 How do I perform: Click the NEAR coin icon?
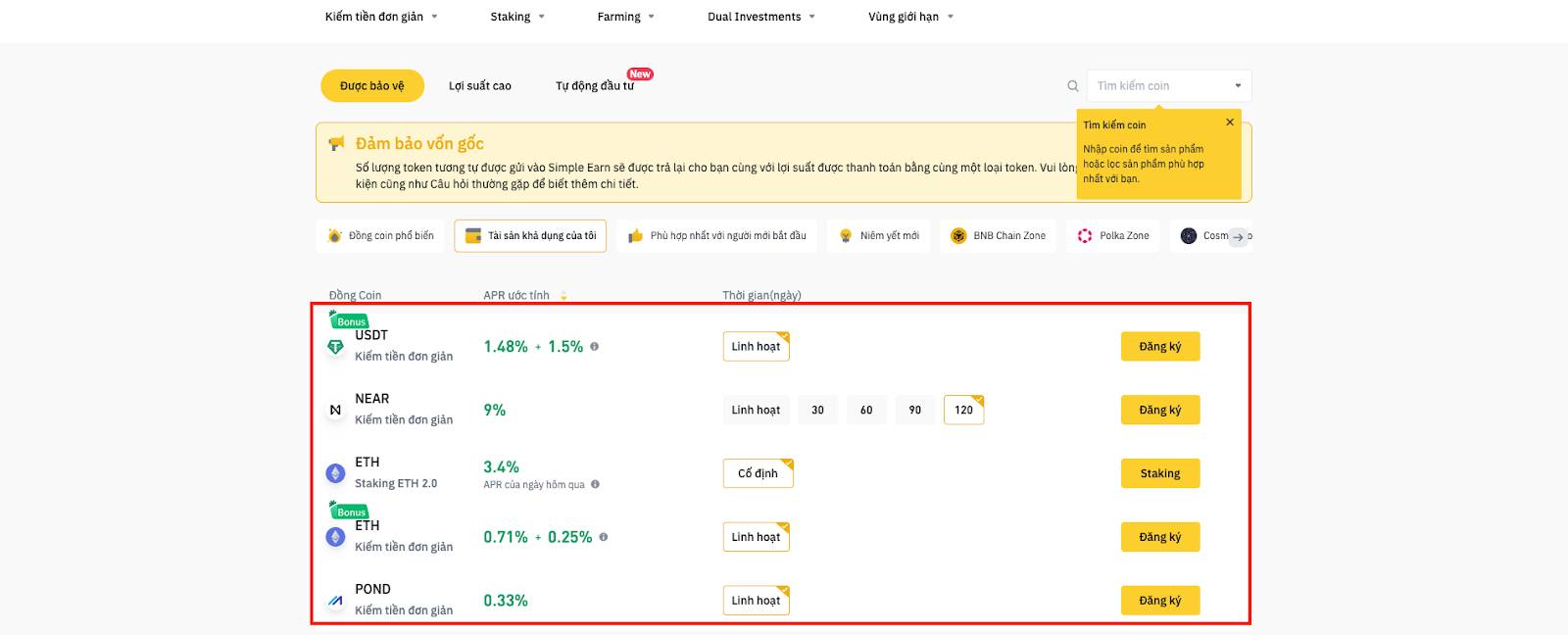pyautogui.click(x=335, y=411)
